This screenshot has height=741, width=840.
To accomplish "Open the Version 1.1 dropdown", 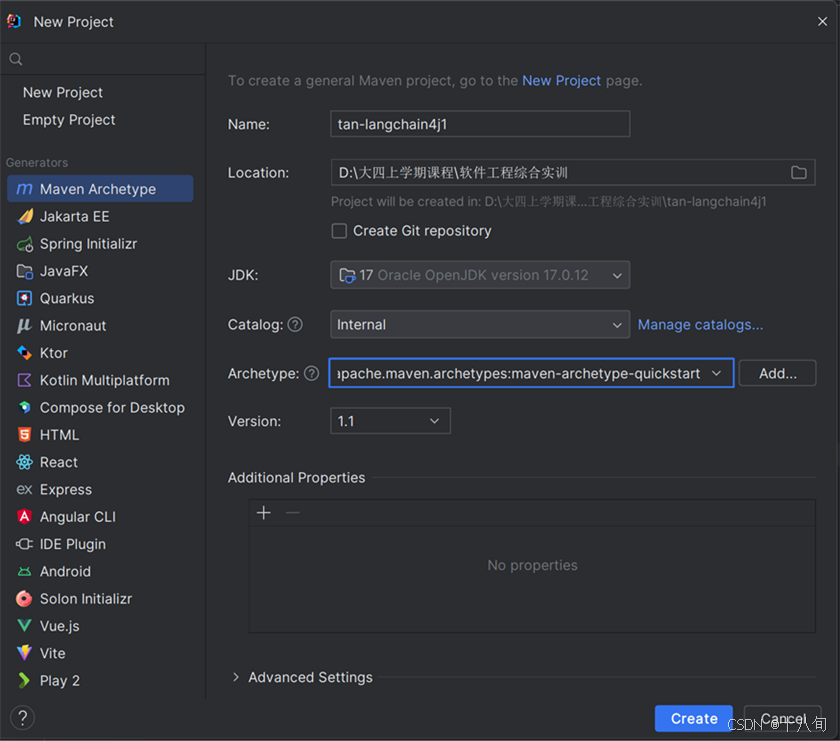I will click(x=391, y=421).
